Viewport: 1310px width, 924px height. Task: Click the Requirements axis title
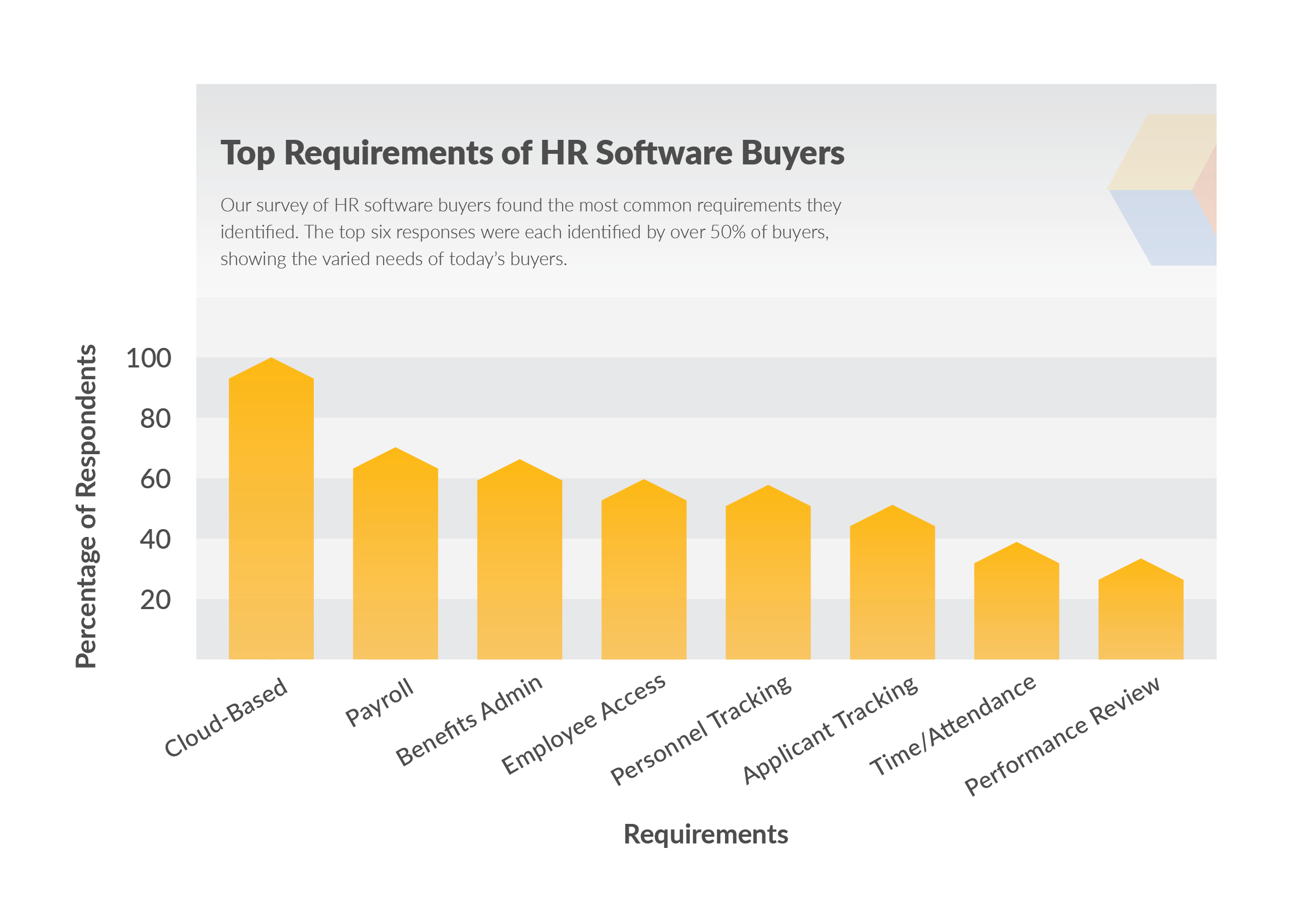[706, 835]
